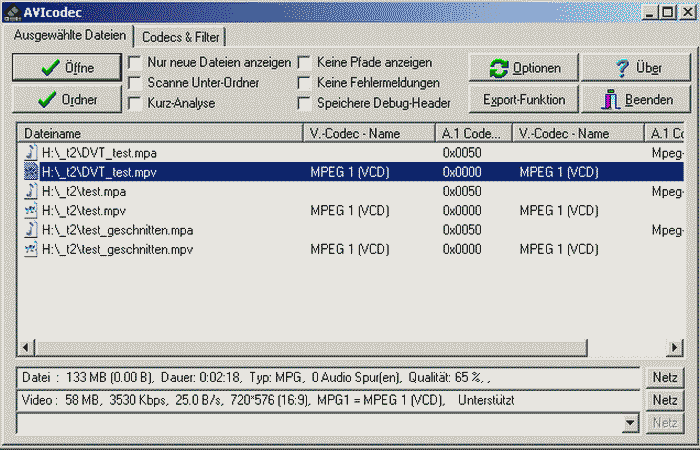
Task: Switch to the 'Codecs & Filter' tab
Action: (x=181, y=36)
